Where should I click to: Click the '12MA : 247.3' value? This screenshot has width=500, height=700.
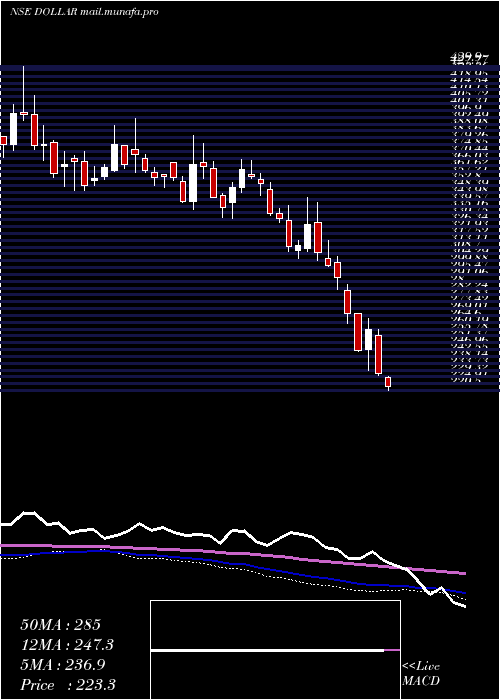click(67, 645)
